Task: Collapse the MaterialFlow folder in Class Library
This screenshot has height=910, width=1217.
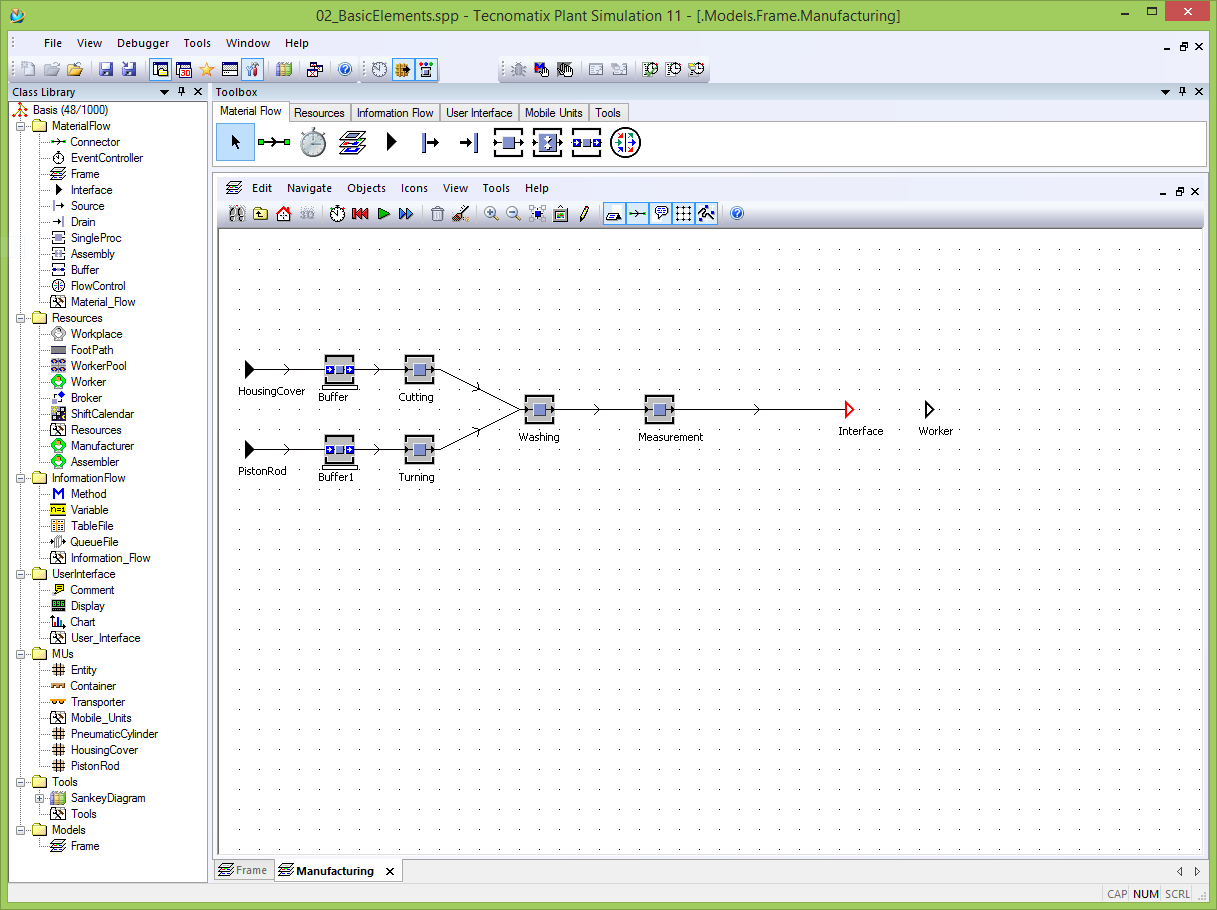Action: (x=21, y=126)
